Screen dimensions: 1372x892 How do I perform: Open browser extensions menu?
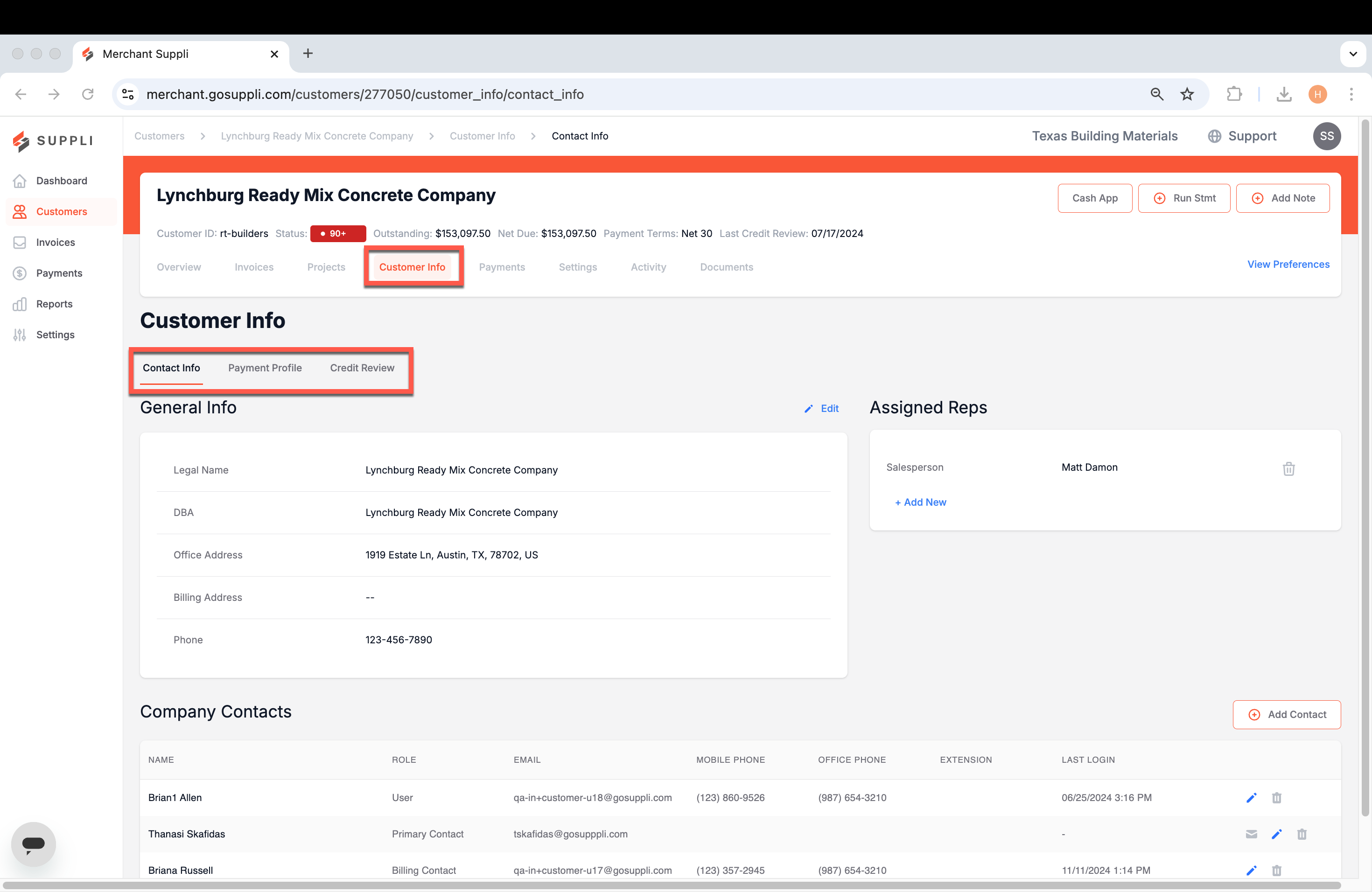[1234, 94]
